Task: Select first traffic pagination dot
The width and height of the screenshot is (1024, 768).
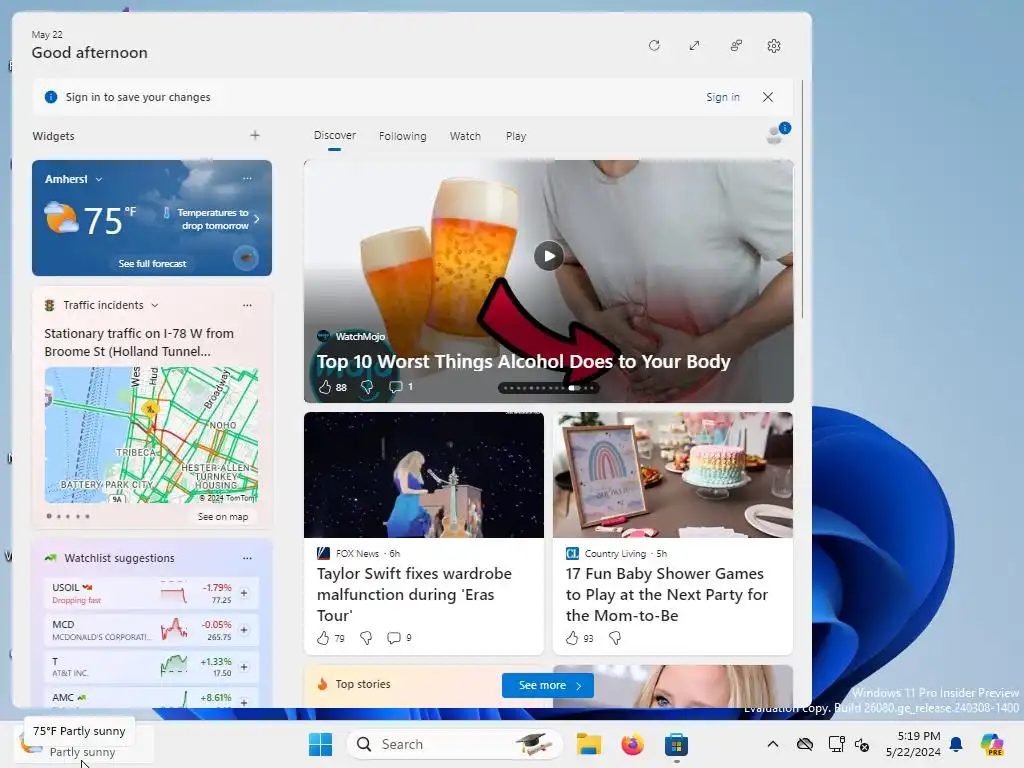Action: [x=49, y=516]
